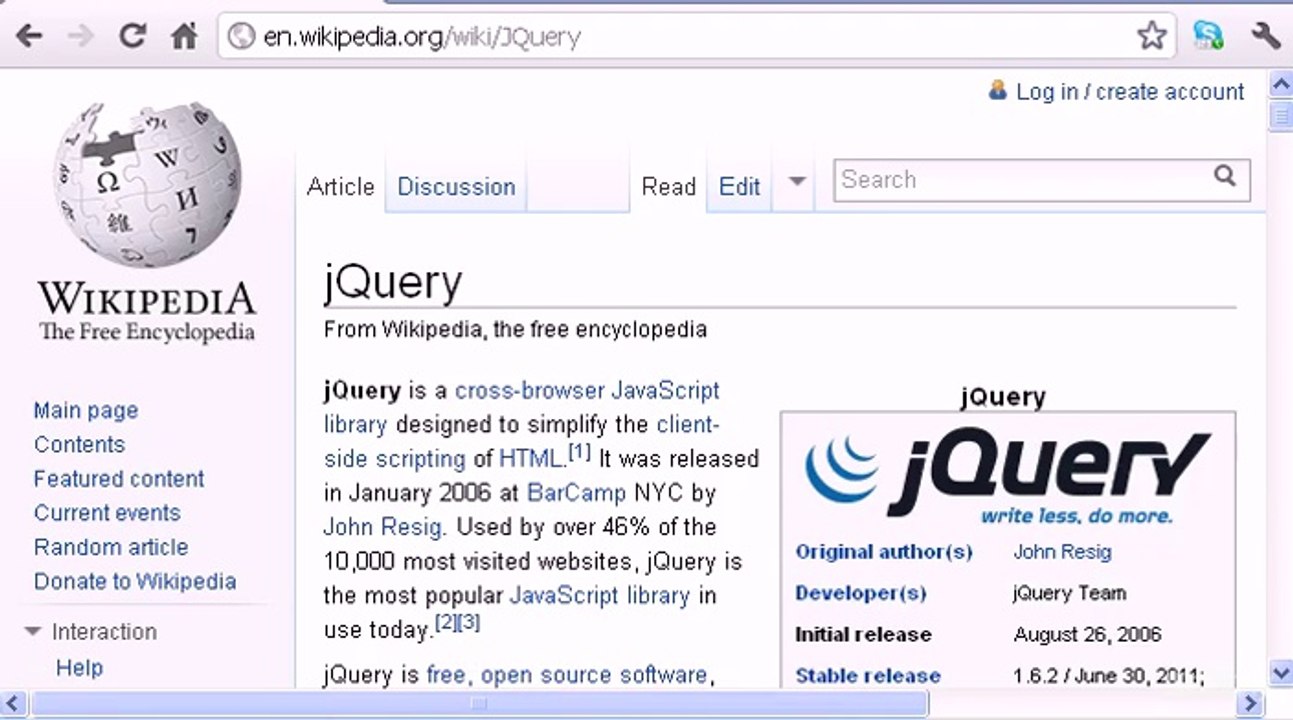Collapse the Interaction sidebar section
The height and width of the screenshot is (720, 1293).
(33, 632)
